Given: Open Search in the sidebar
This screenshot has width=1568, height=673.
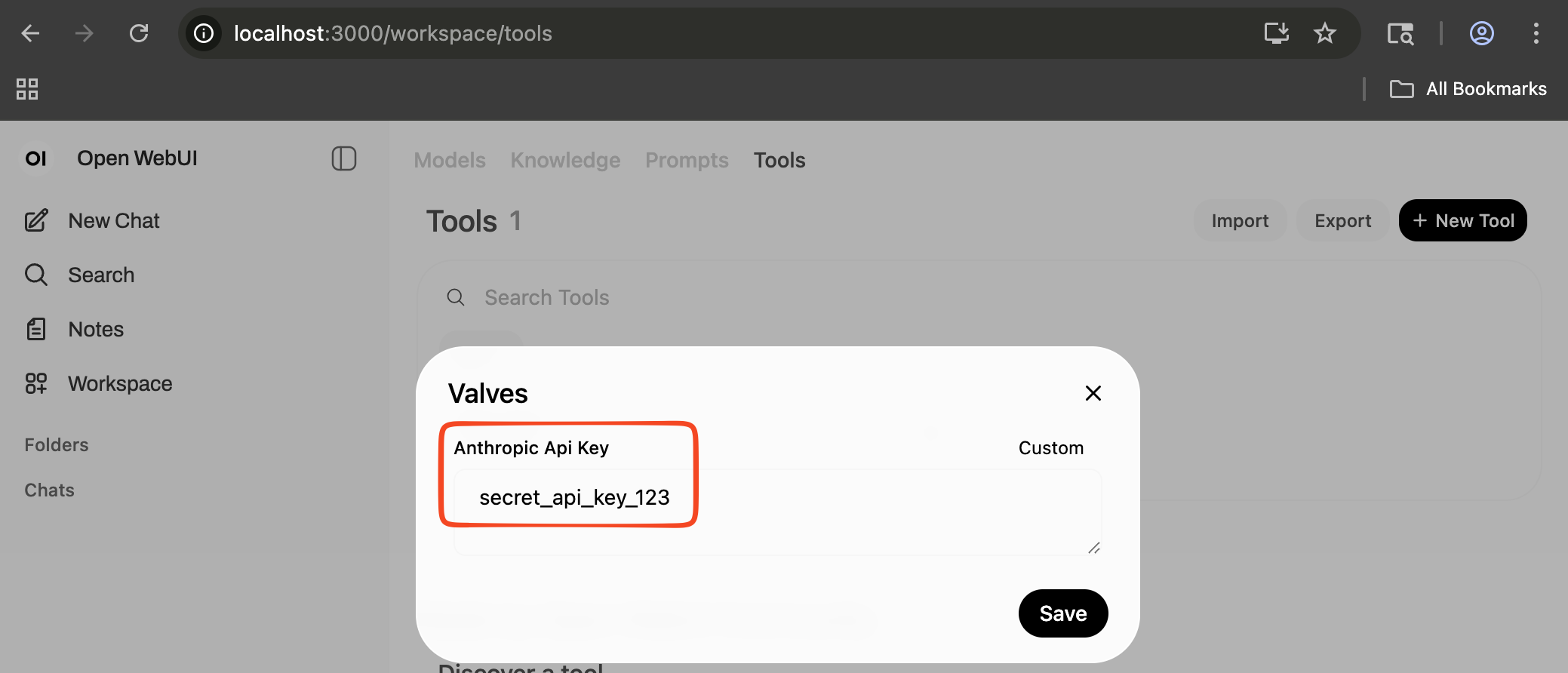Looking at the screenshot, I should point(101,275).
